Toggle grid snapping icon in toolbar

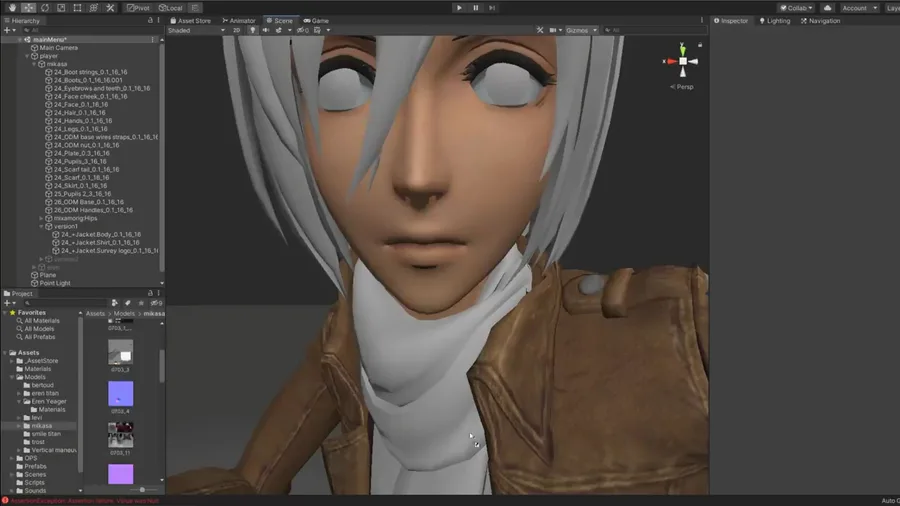pyautogui.click(x=195, y=8)
